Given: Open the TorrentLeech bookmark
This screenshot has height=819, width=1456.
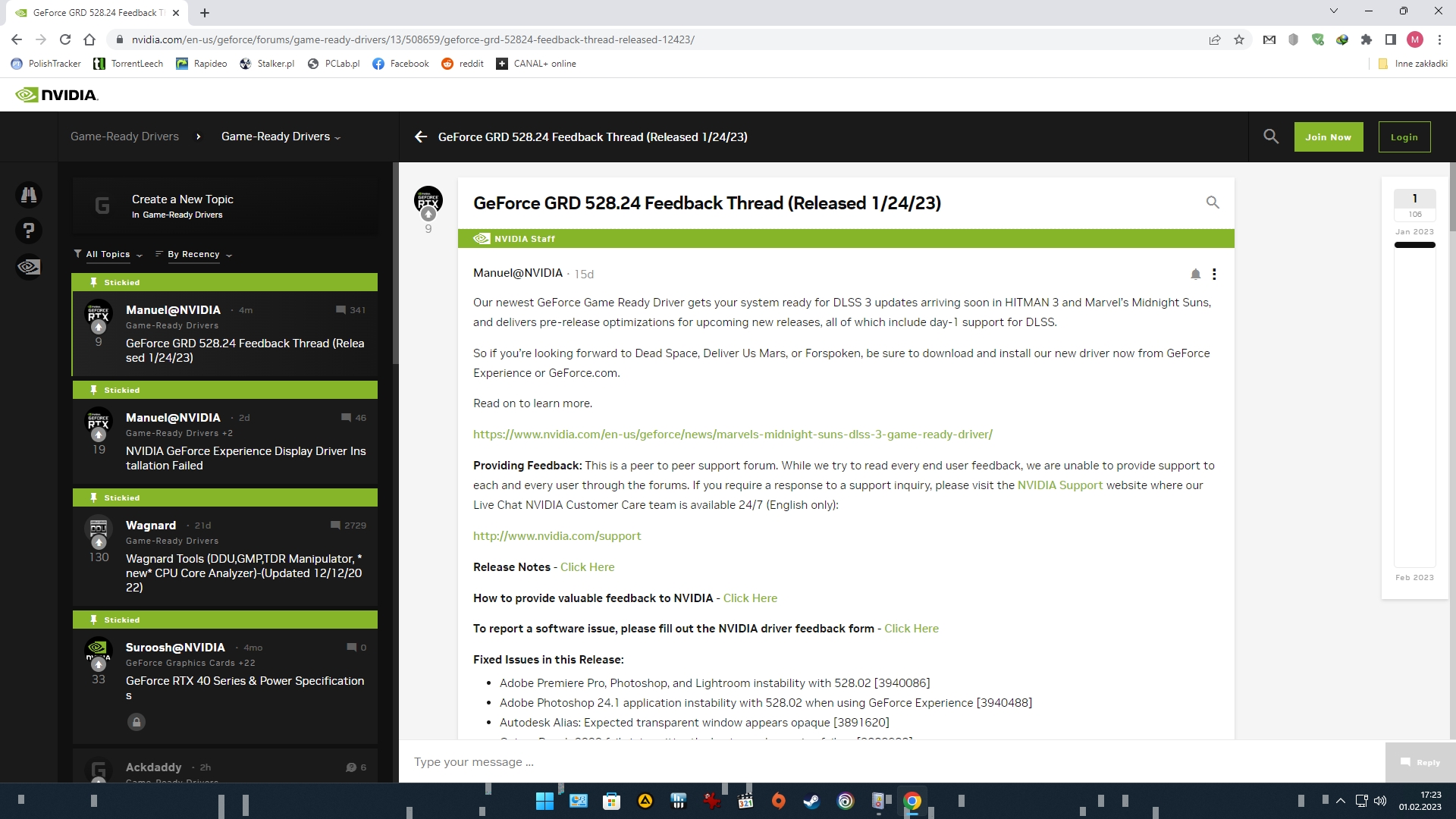Looking at the screenshot, I should coord(128,64).
